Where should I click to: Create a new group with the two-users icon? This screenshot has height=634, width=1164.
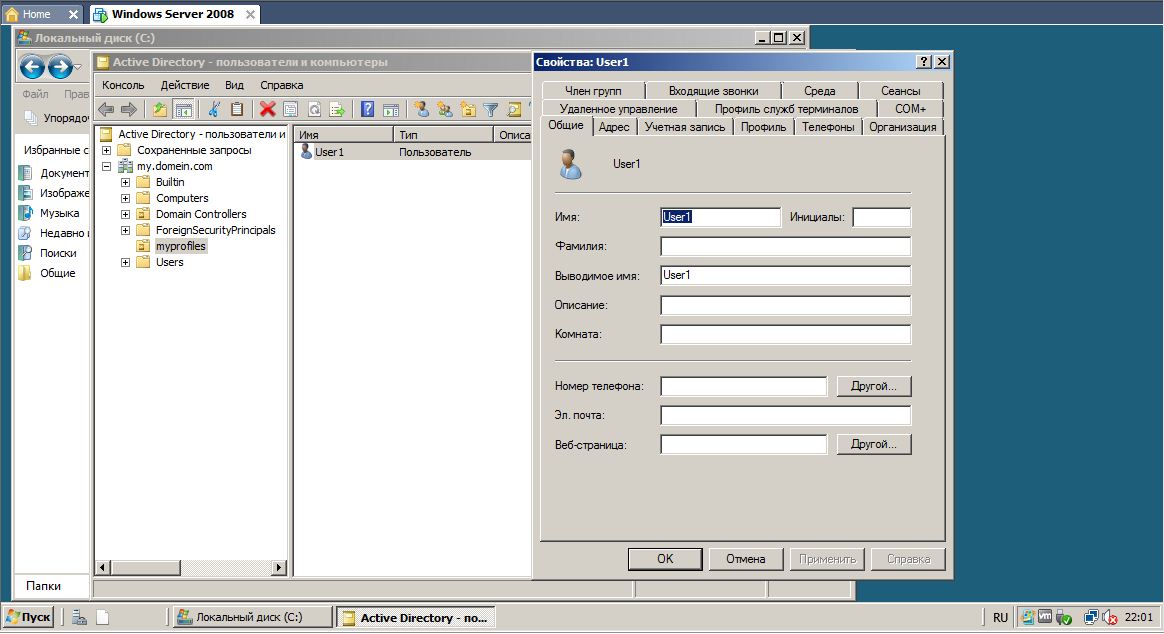coord(445,110)
